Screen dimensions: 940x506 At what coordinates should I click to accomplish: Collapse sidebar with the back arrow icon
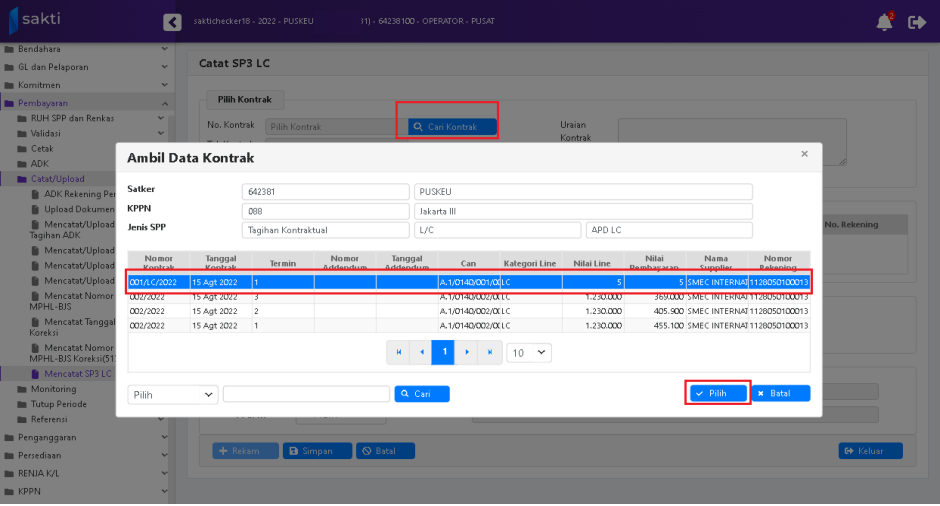172,22
